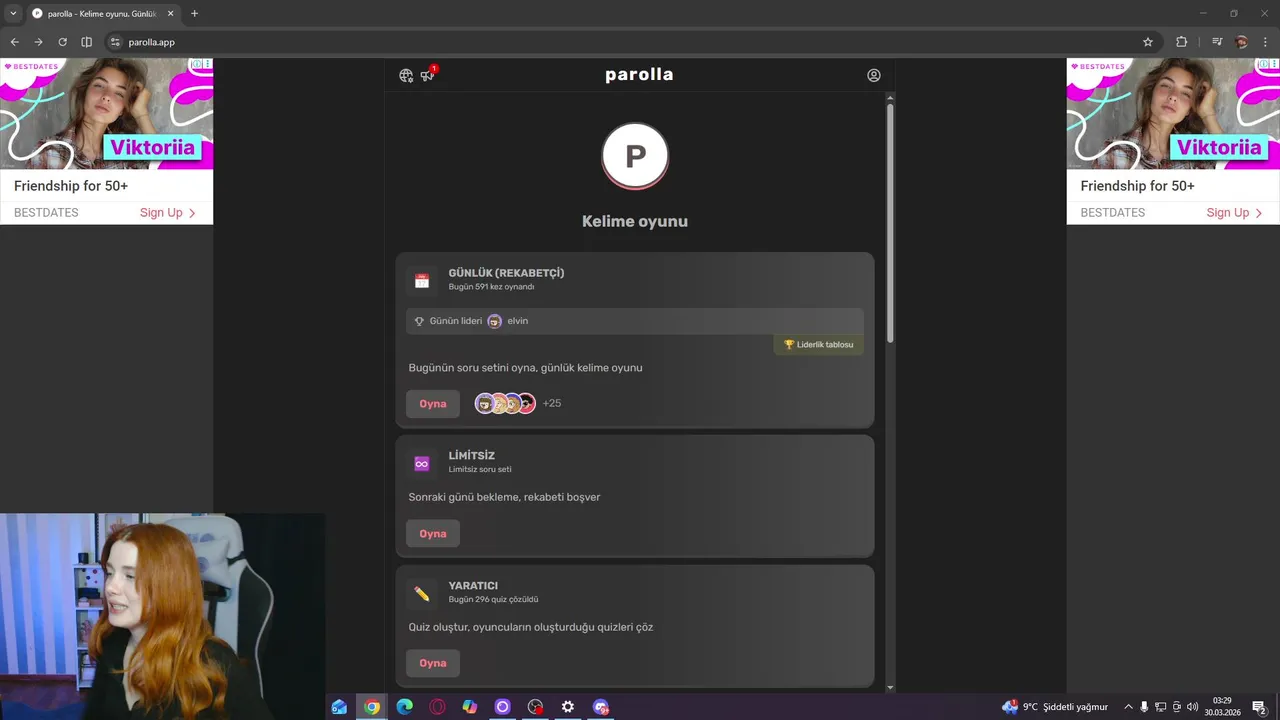Click 'Sonraki günü bekleme, rekabeti boşver' text
The height and width of the screenshot is (720, 1280).
click(504, 497)
